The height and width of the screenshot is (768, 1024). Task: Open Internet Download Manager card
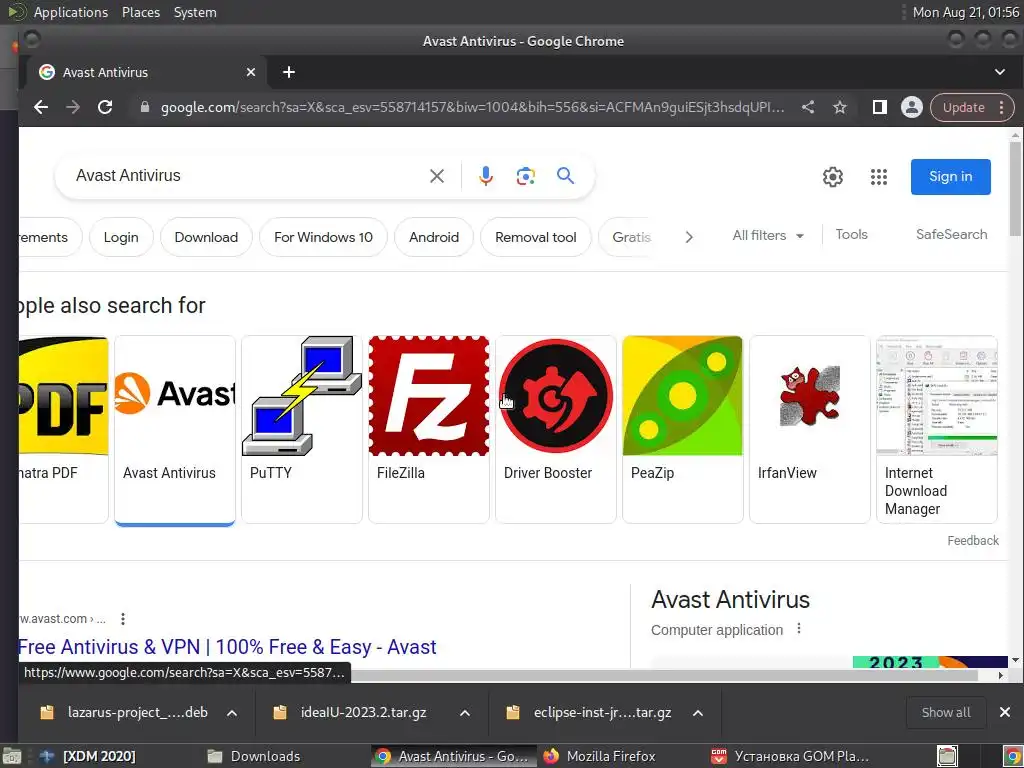pyautogui.click(x=936, y=429)
